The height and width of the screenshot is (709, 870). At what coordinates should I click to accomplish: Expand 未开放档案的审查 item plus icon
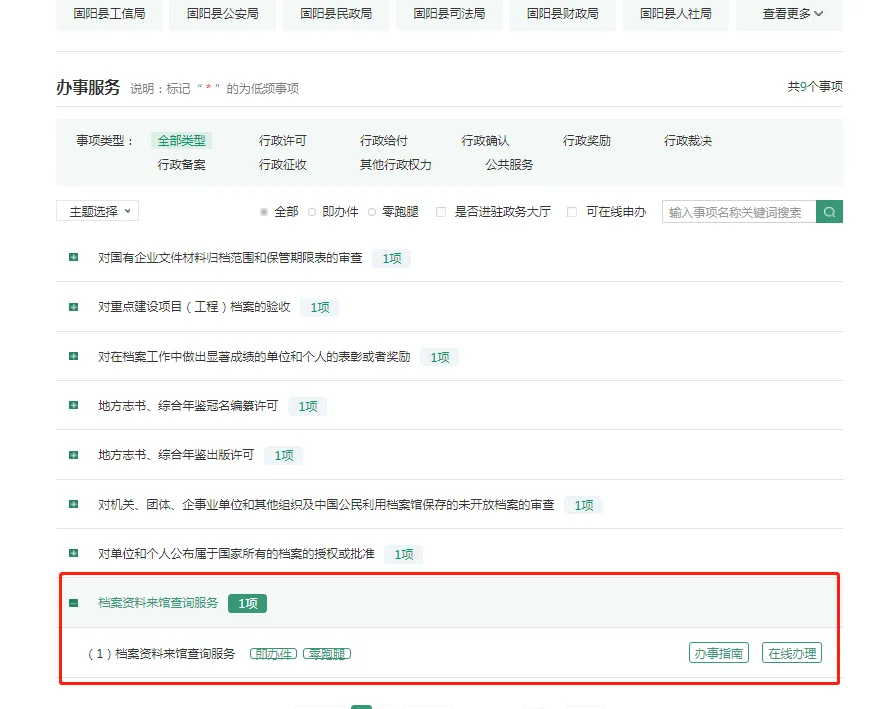(x=73, y=504)
